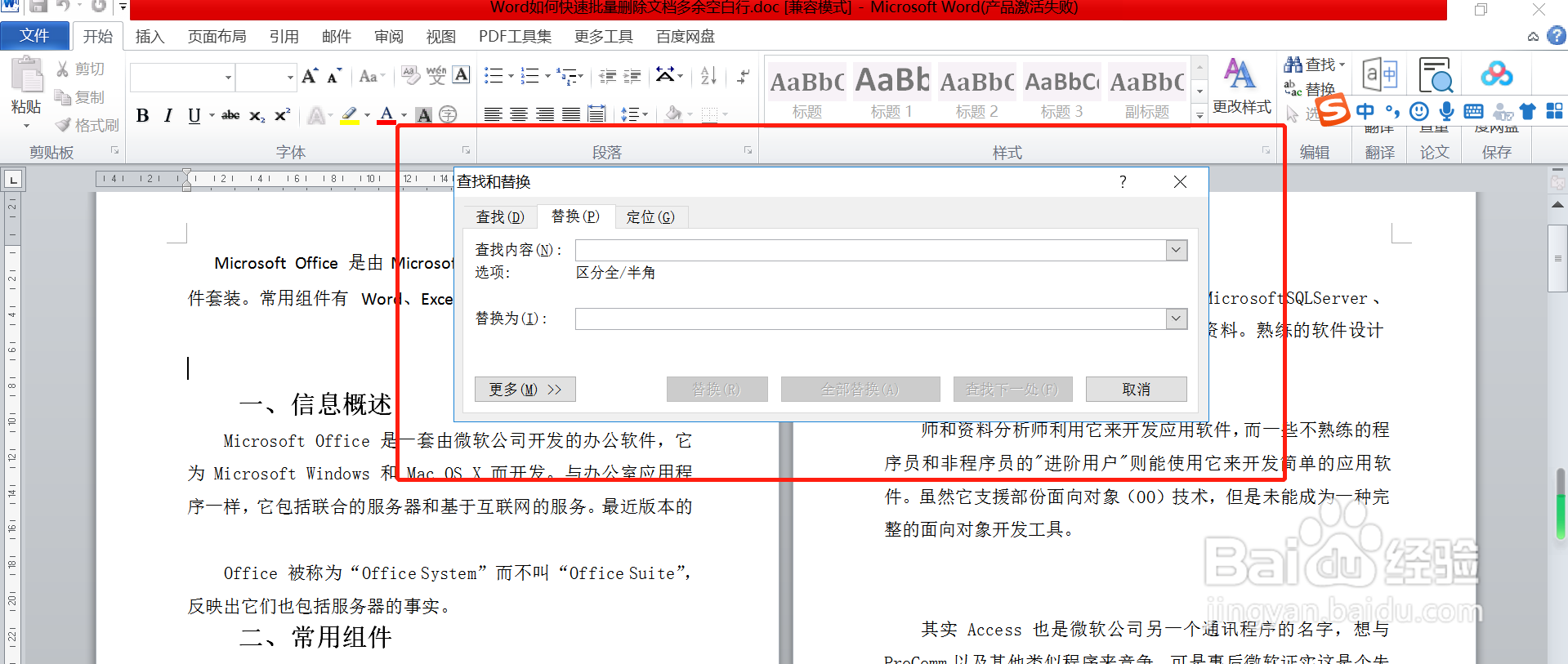The width and height of the screenshot is (1568, 664).
Task: Click the Sort A-Z icon
Action: [709, 76]
